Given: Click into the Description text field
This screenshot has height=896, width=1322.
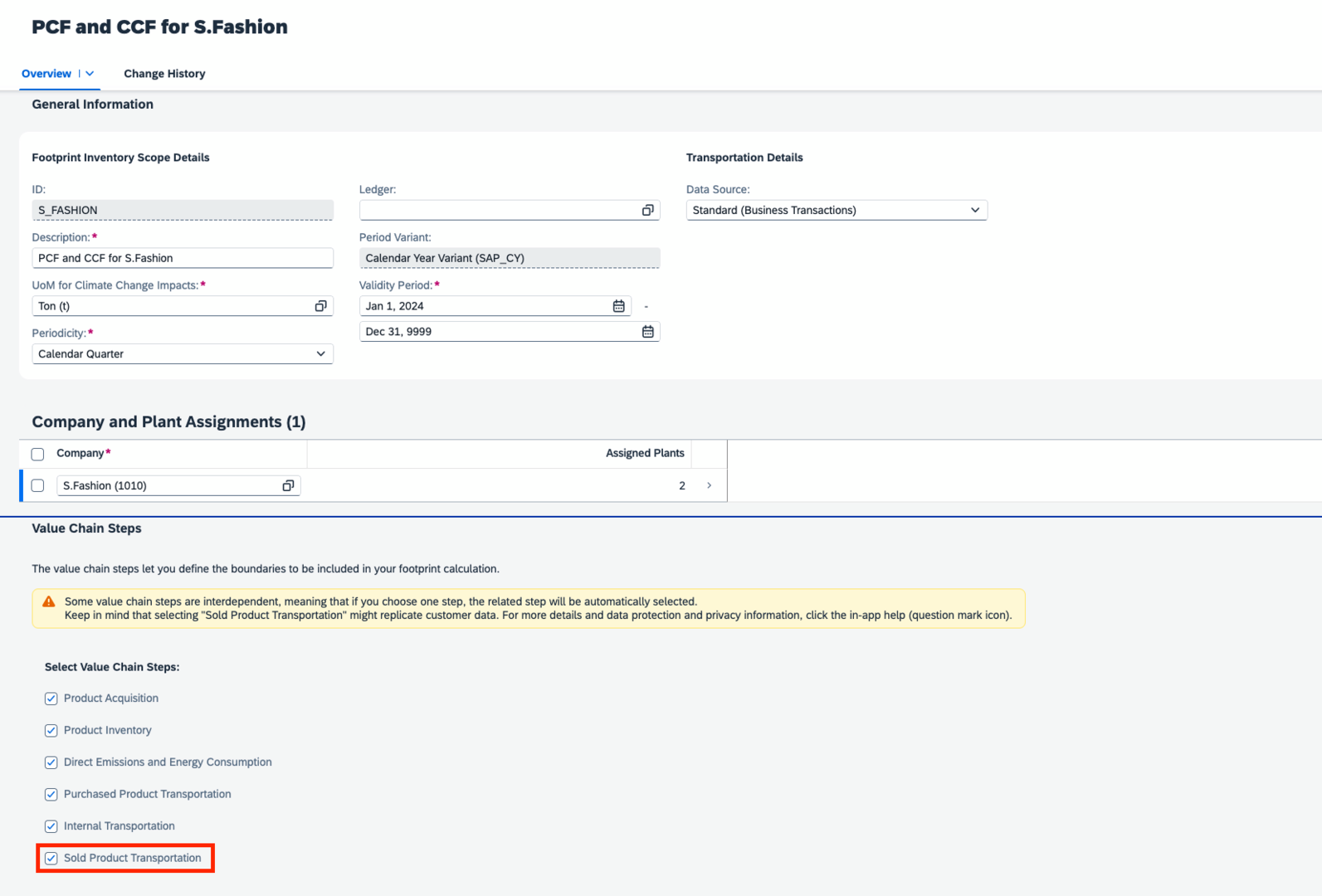Looking at the screenshot, I should 182,259.
